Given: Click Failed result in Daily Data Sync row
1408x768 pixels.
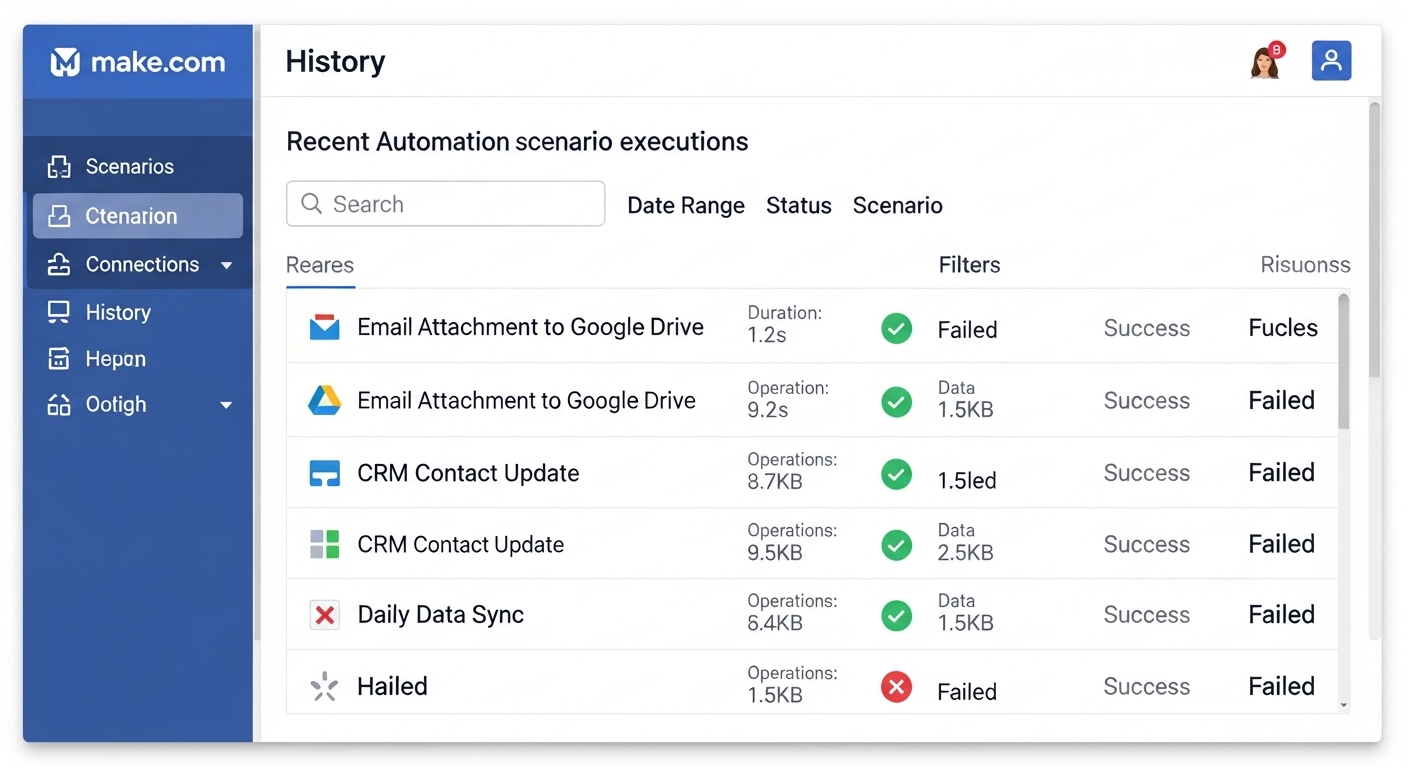Looking at the screenshot, I should point(1281,615).
